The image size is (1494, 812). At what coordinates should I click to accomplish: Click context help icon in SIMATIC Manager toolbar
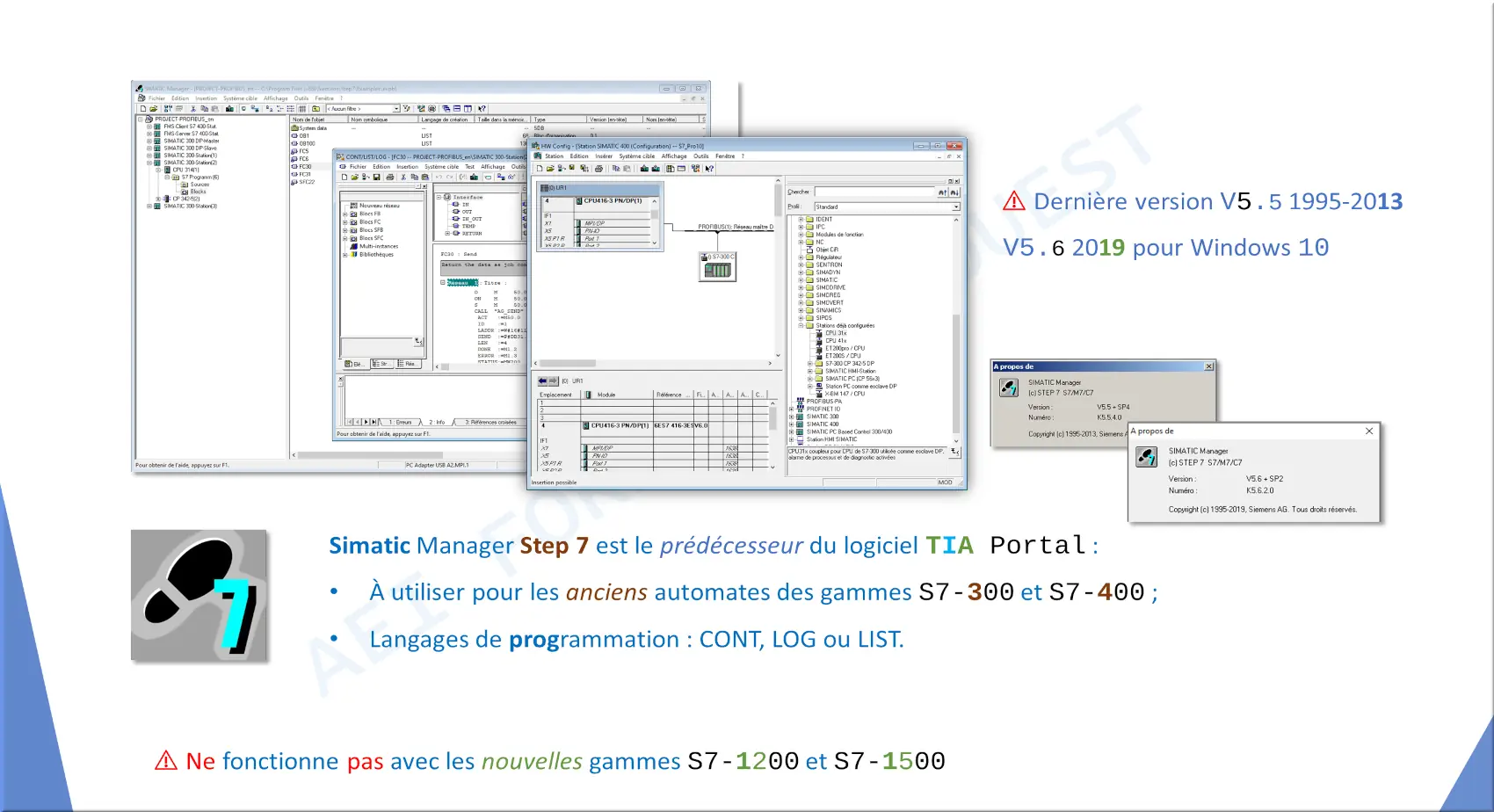(x=482, y=109)
